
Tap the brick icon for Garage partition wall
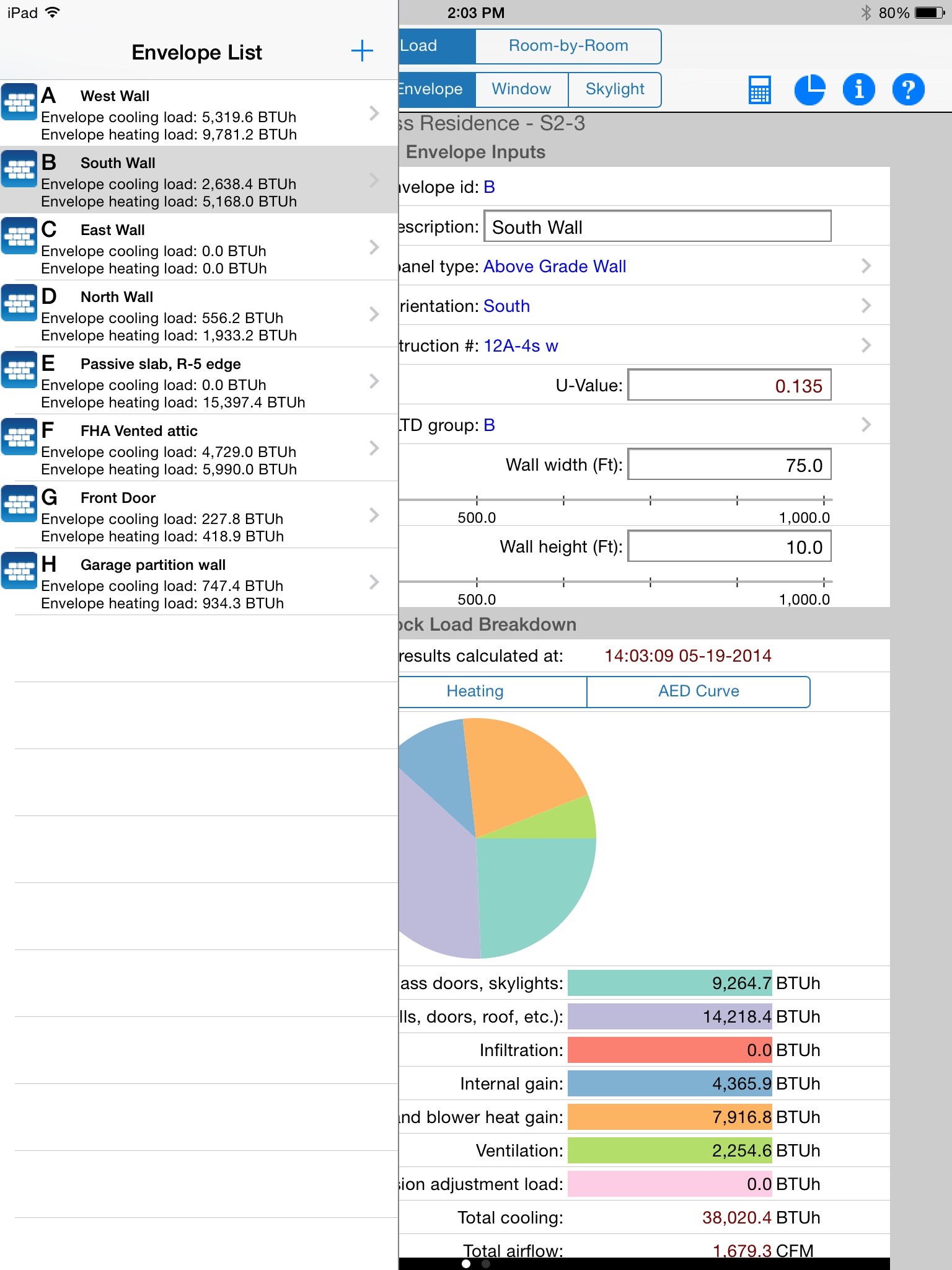19,571
